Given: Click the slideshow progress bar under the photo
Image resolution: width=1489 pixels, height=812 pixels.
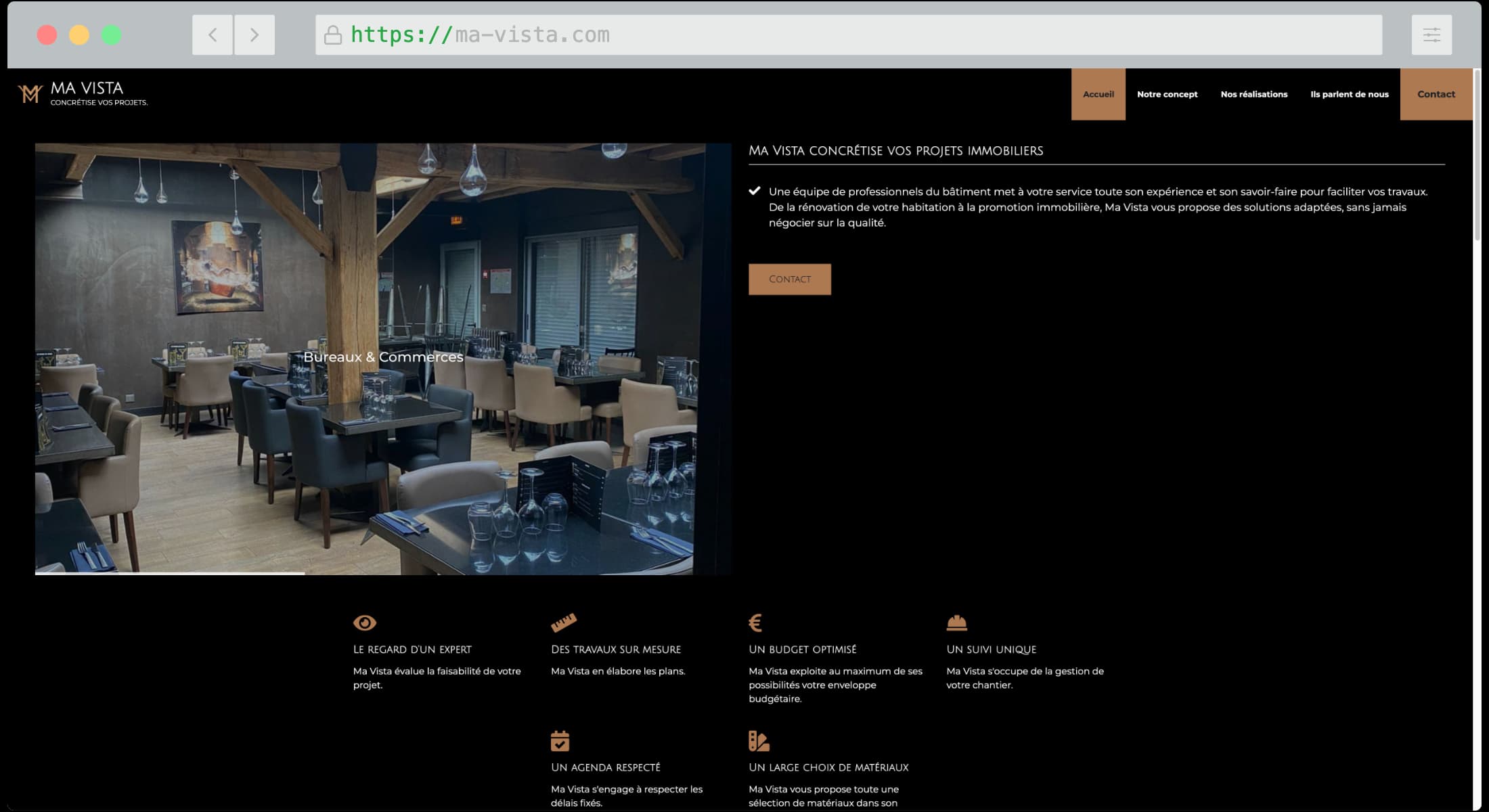Looking at the screenshot, I should 169,573.
